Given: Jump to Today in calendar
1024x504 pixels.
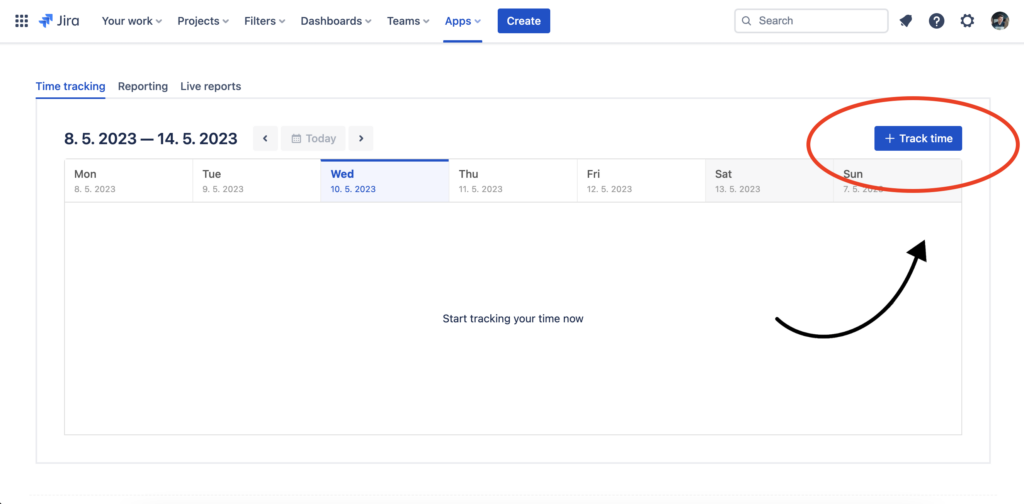Looking at the screenshot, I should tap(313, 138).
